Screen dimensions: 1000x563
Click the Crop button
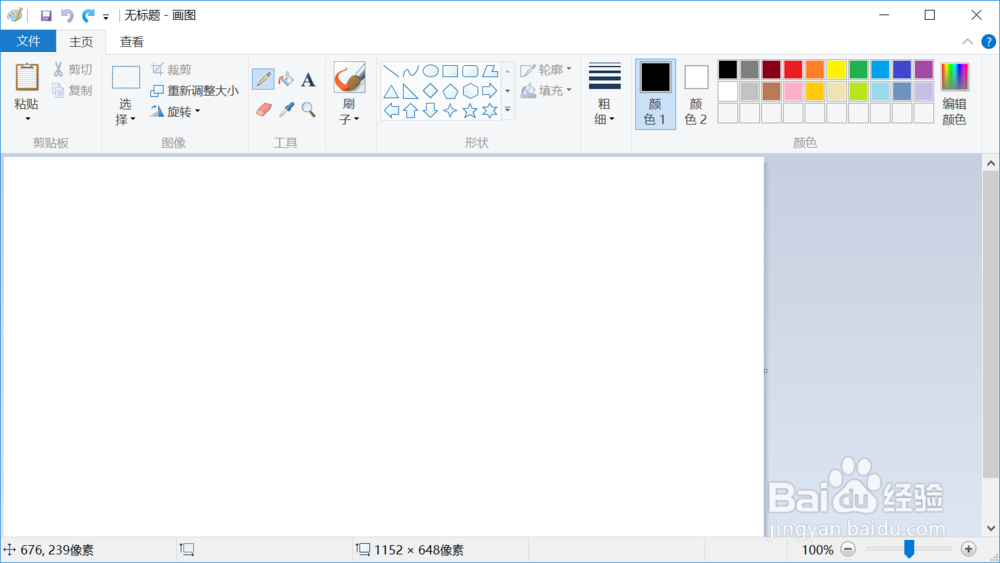171,69
